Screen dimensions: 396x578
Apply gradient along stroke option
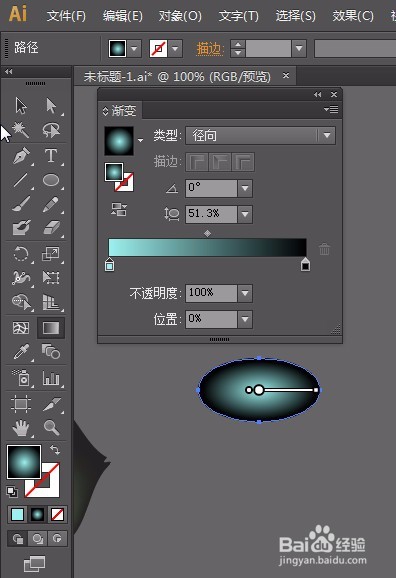pos(220,162)
